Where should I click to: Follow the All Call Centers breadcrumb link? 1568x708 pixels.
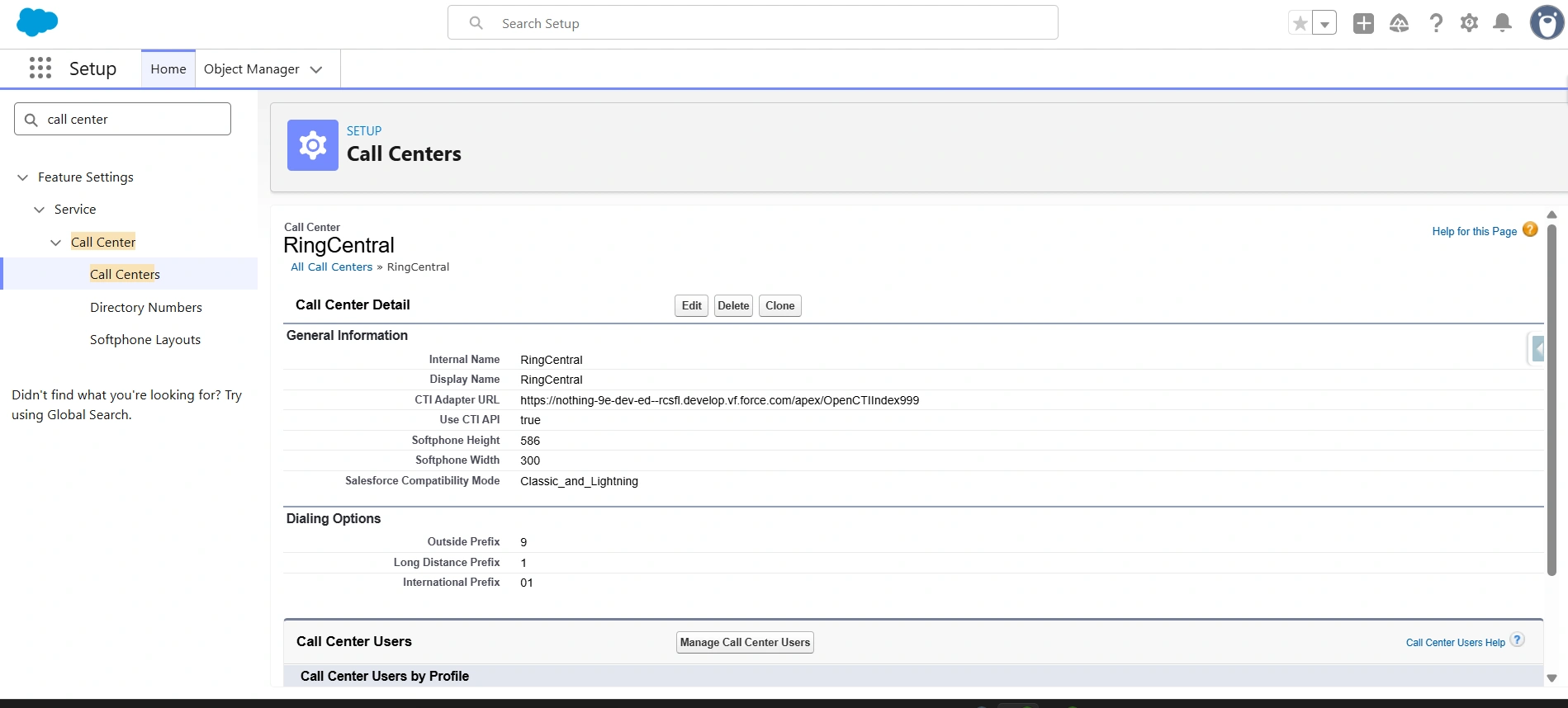click(x=331, y=267)
